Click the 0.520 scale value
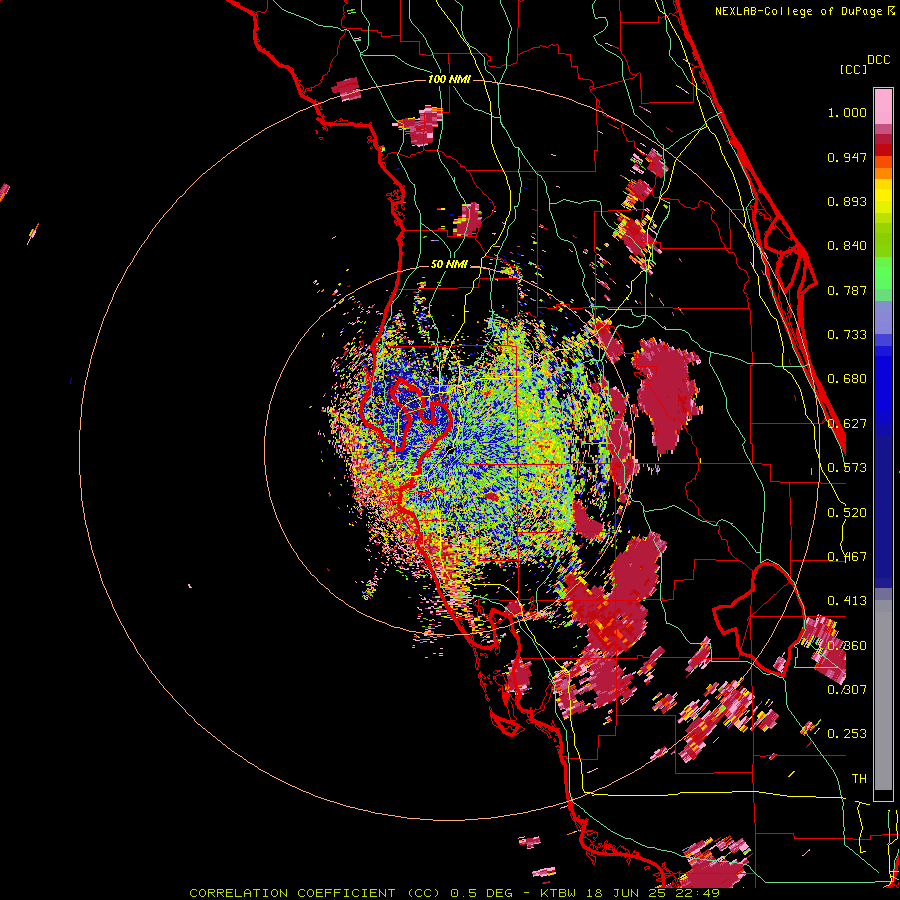Image resolution: width=900 pixels, height=900 pixels. click(x=847, y=513)
